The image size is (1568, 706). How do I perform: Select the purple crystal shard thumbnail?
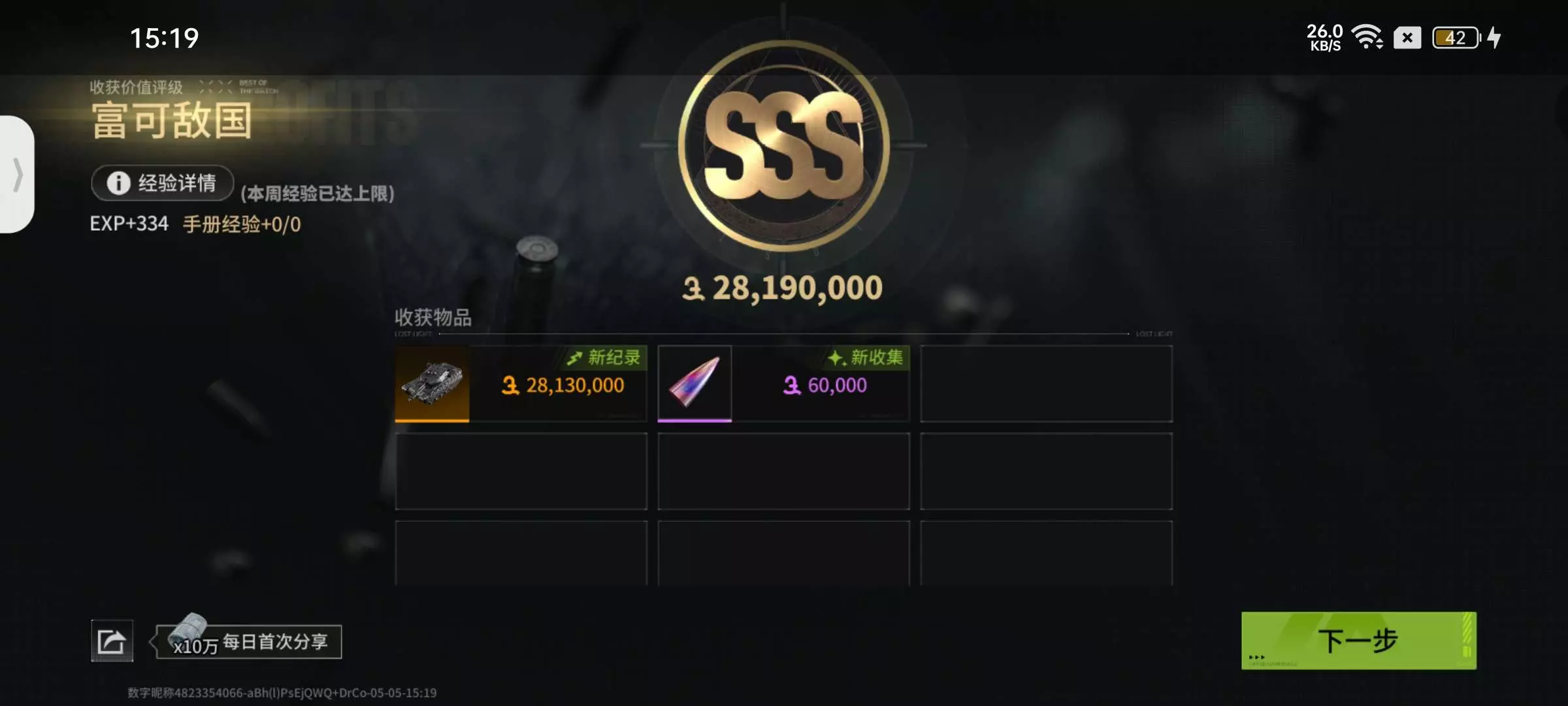[x=694, y=384]
